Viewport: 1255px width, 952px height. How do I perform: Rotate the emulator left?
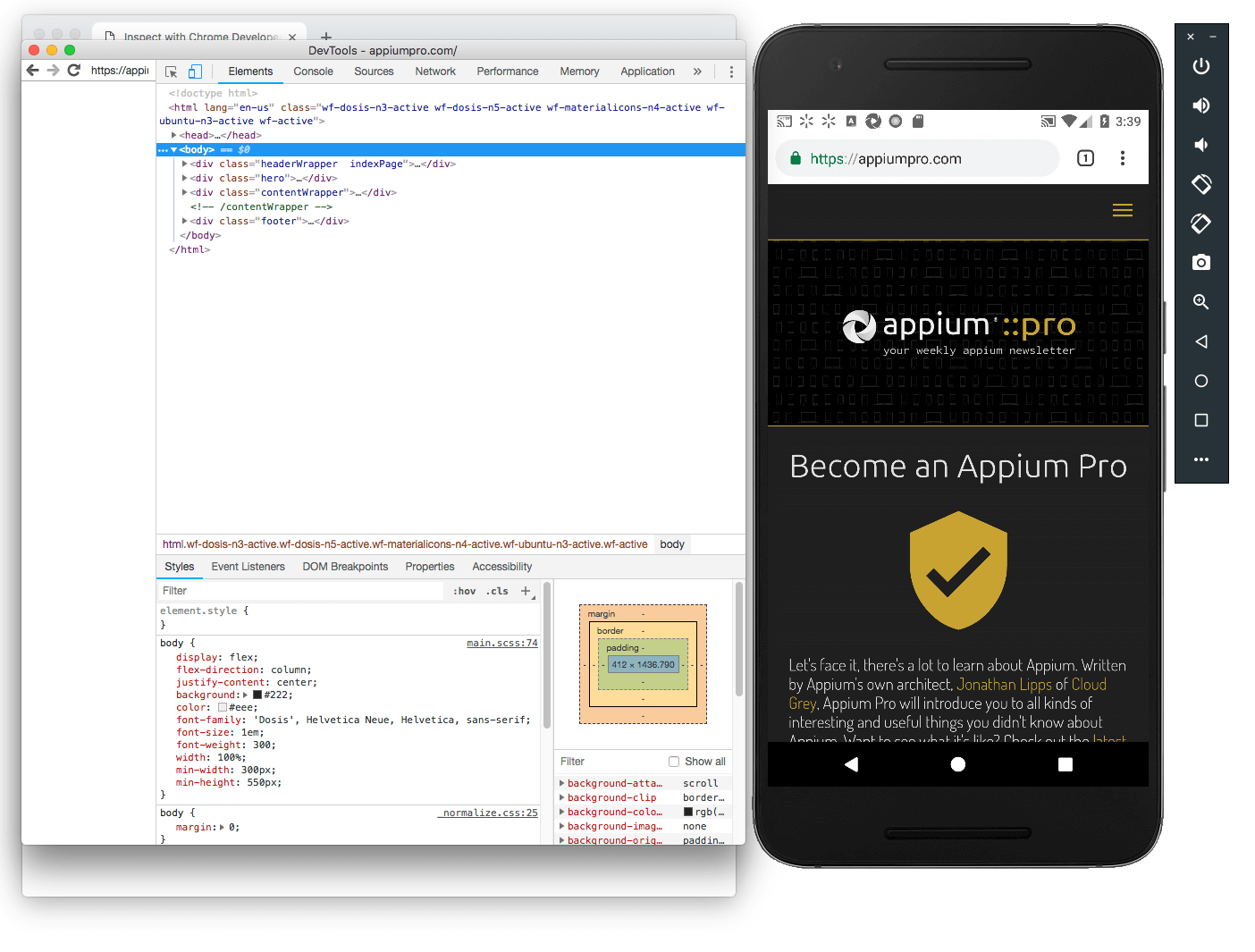1201,184
